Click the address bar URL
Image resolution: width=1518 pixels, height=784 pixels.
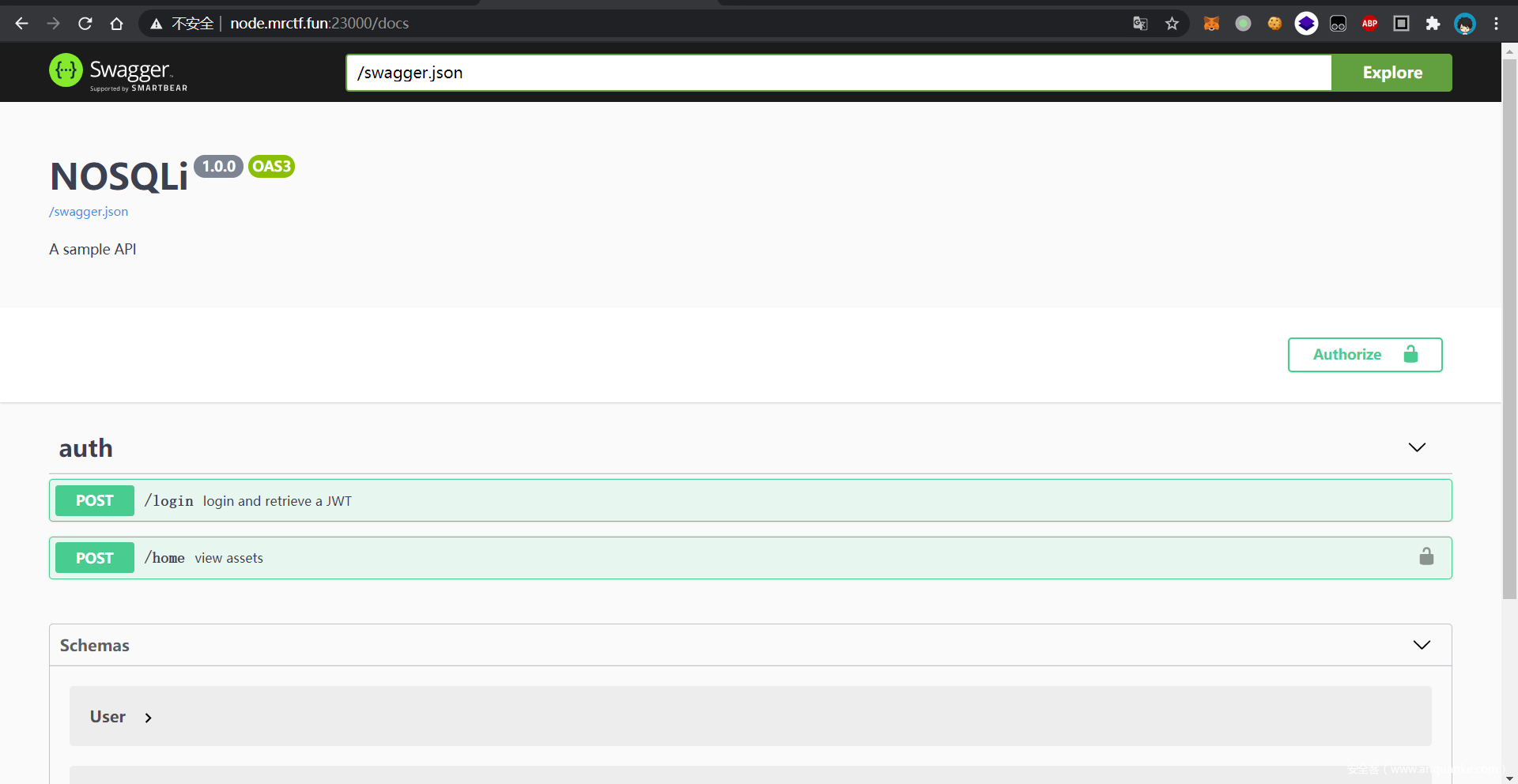[x=319, y=24]
